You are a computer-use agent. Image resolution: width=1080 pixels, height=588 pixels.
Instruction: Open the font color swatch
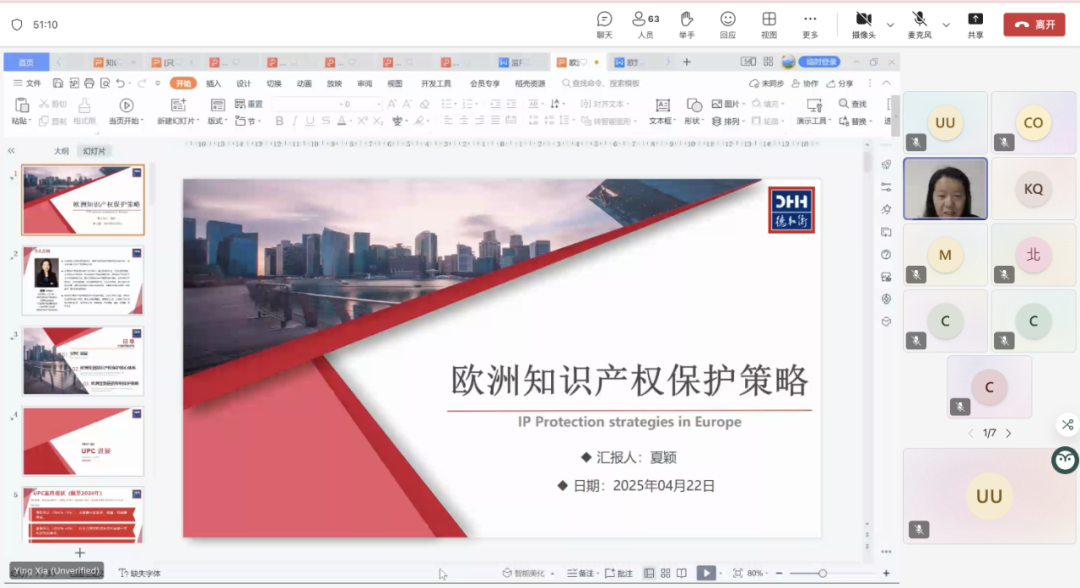[340, 120]
